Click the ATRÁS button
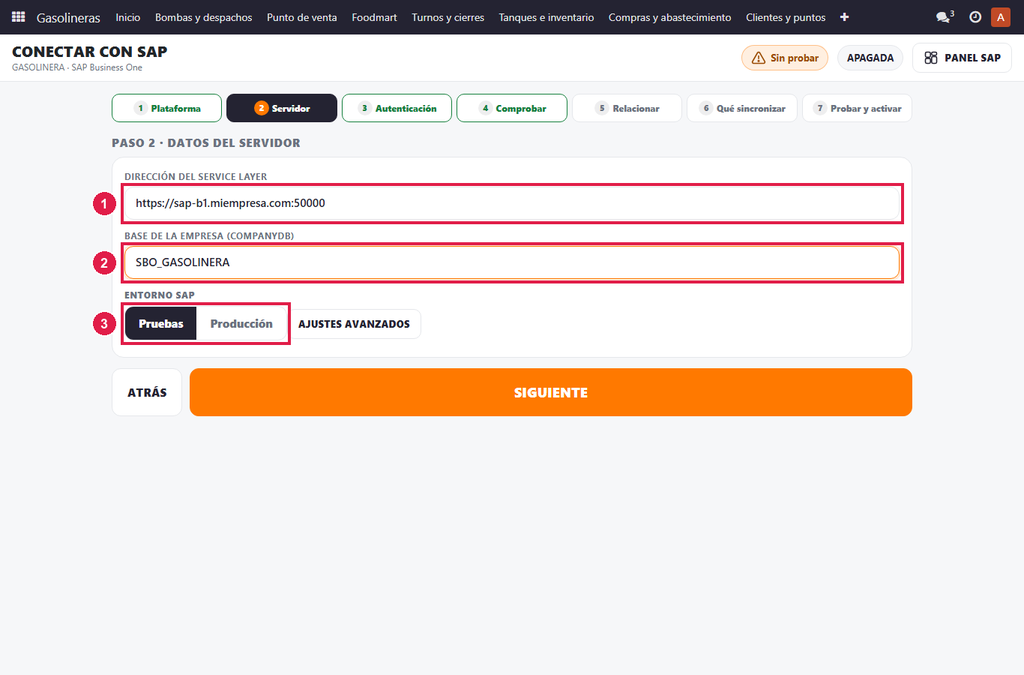Image resolution: width=1024 pixels, height=675 pixels. [147, 392]
